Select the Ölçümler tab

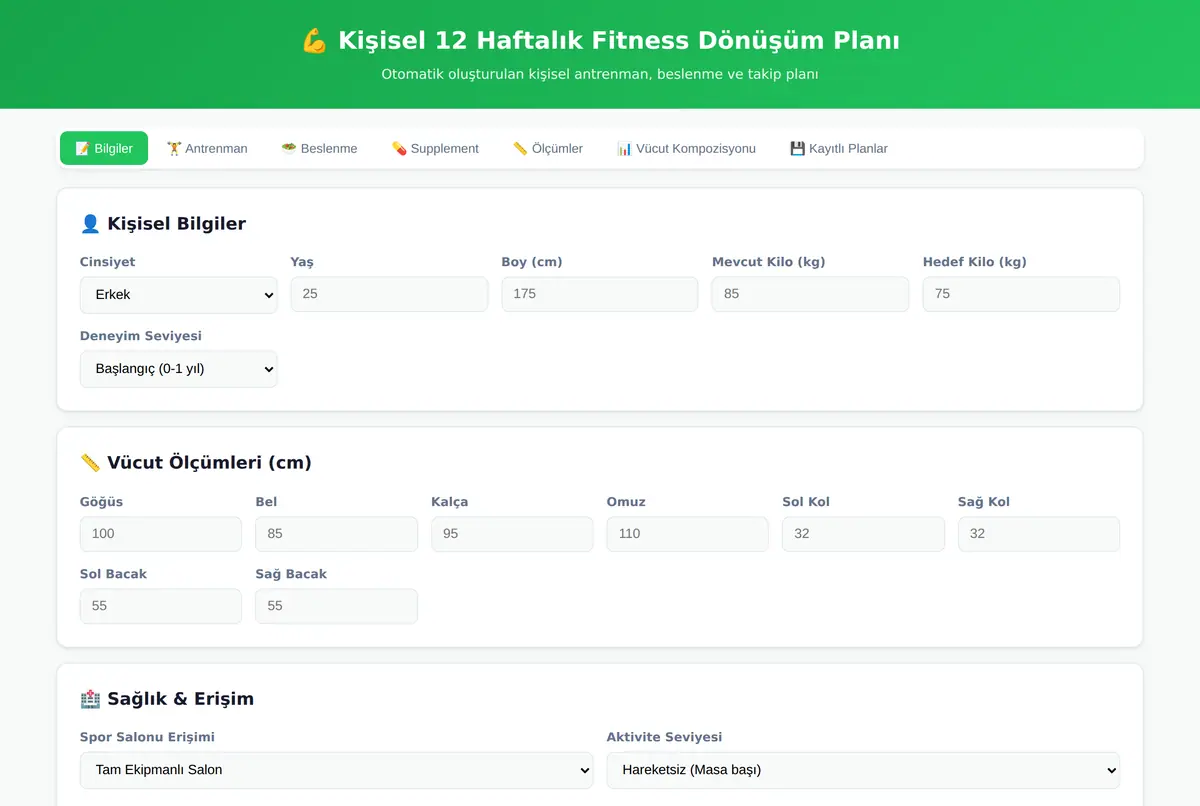(548, 148)
